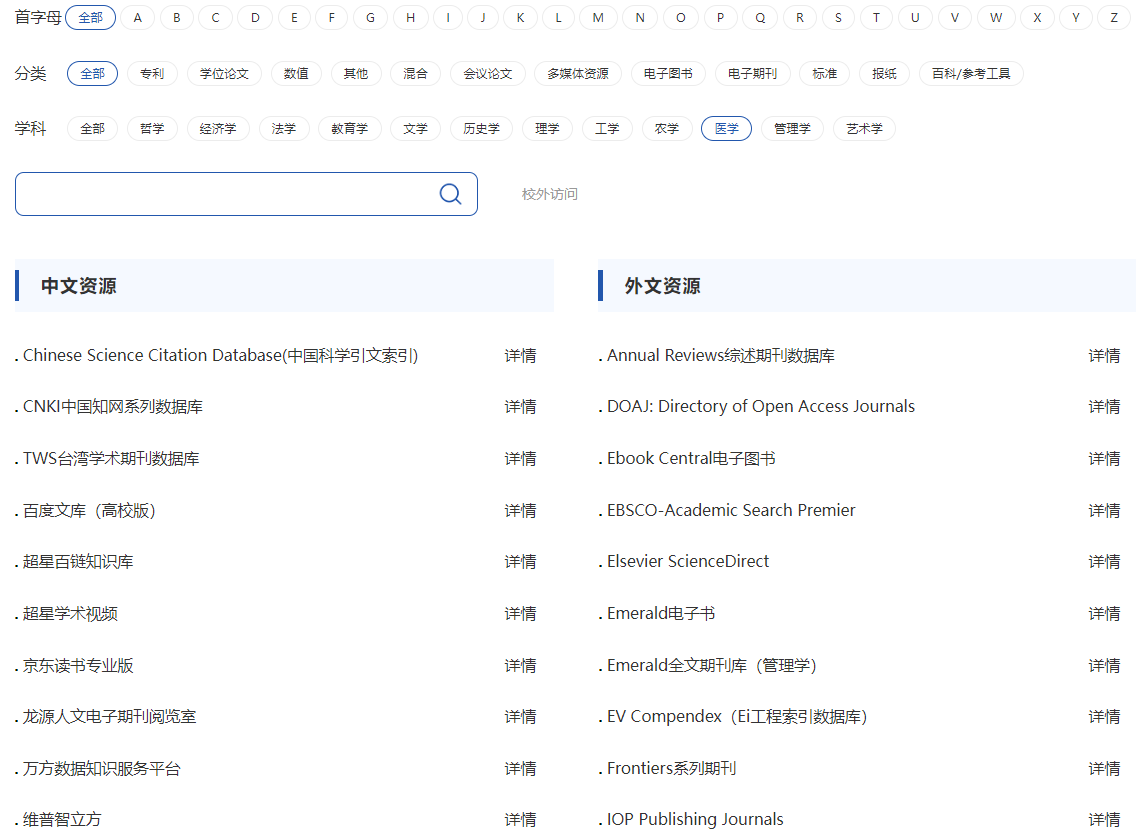View 详情 for CNKI中国知网系列数据库

tap(520, 407)
